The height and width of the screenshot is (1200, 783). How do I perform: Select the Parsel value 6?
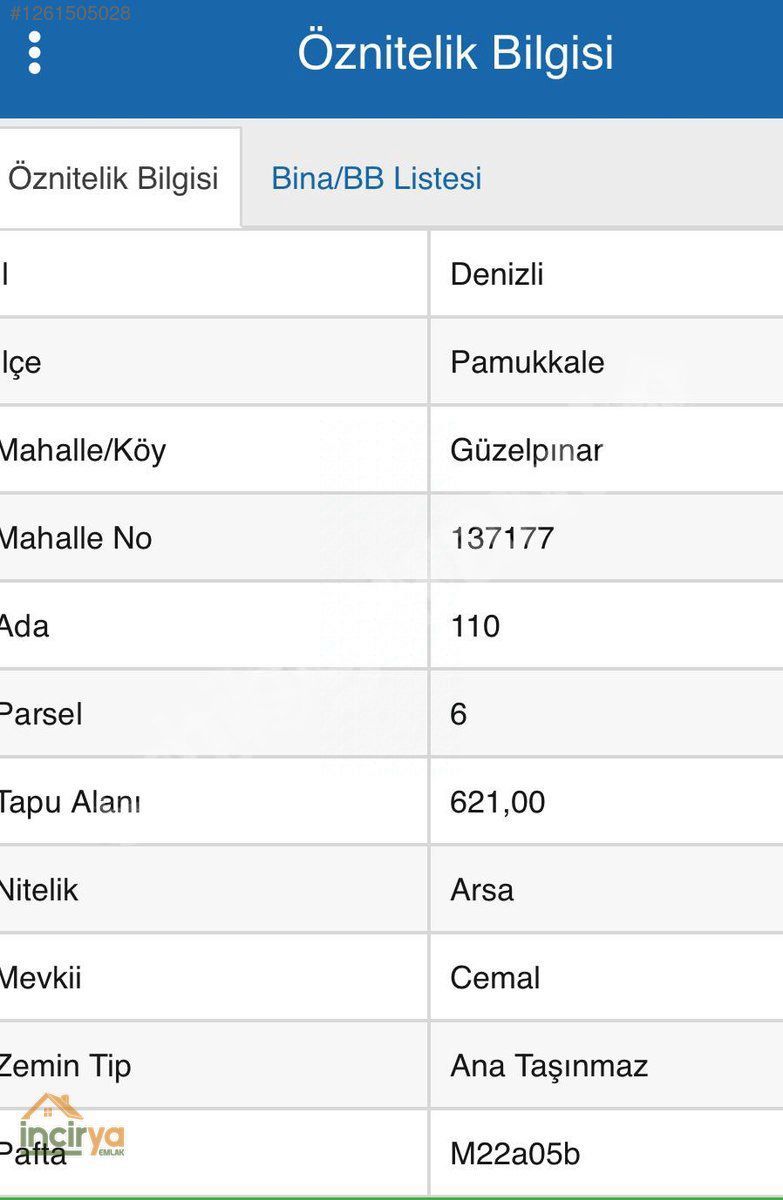tap(459, 714)
